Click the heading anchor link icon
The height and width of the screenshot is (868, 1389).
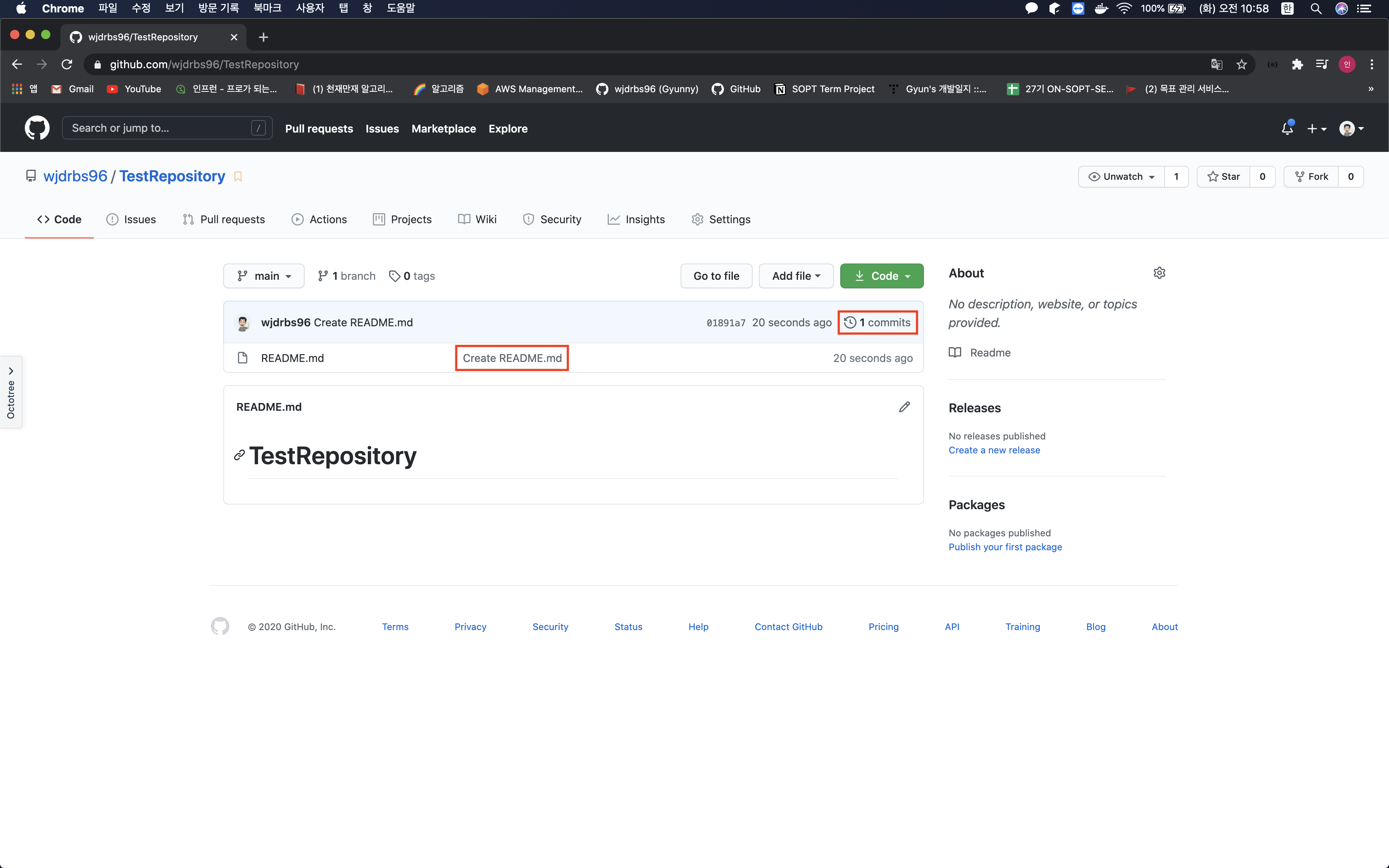pos(240,456)
